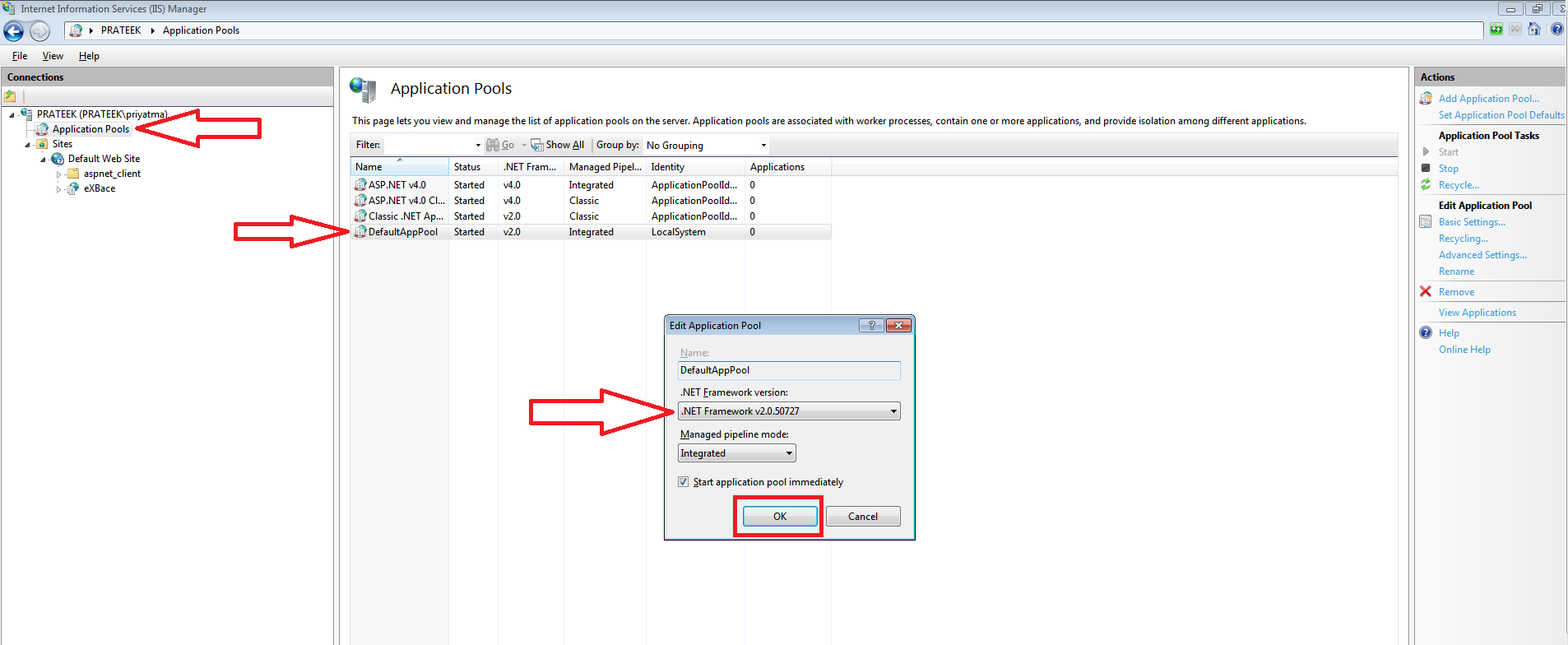Sort the list by Status column
1568x645 pixels.
tap(474, 167)
